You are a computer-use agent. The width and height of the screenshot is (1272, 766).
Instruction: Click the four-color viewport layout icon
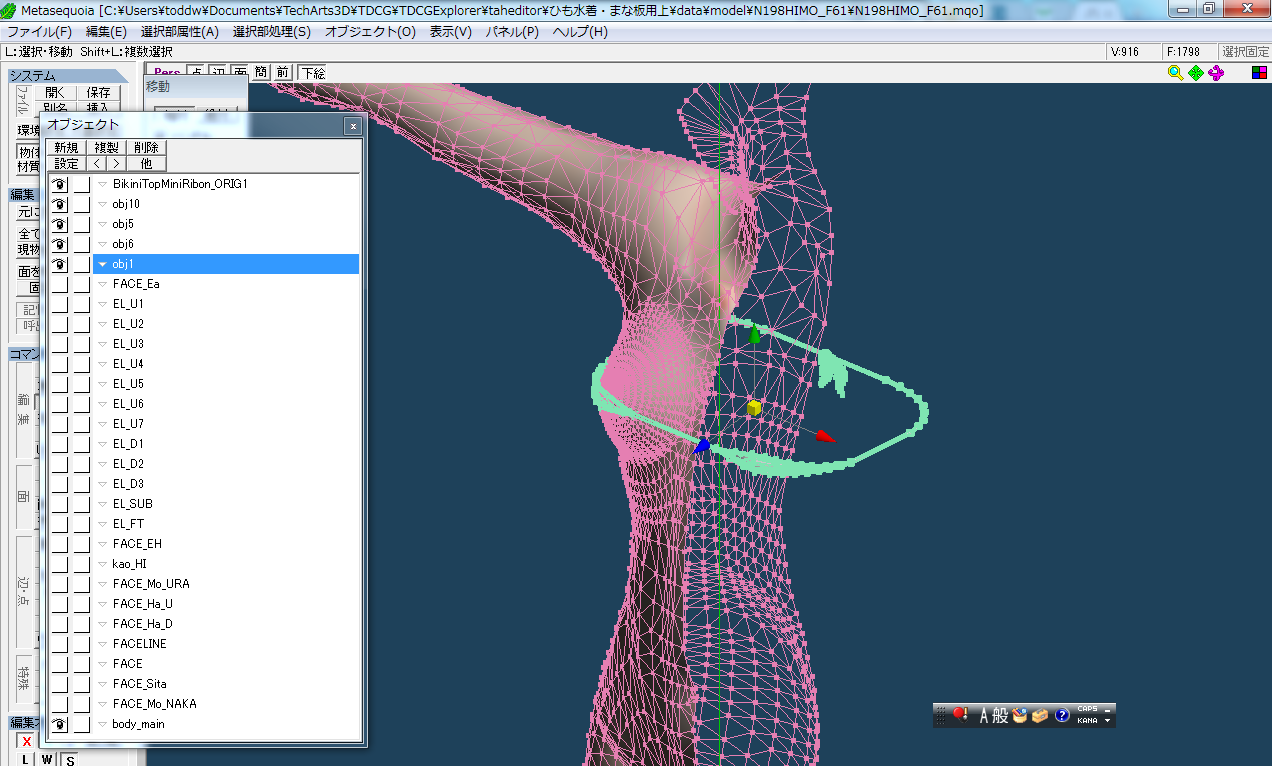(1259, 72)
